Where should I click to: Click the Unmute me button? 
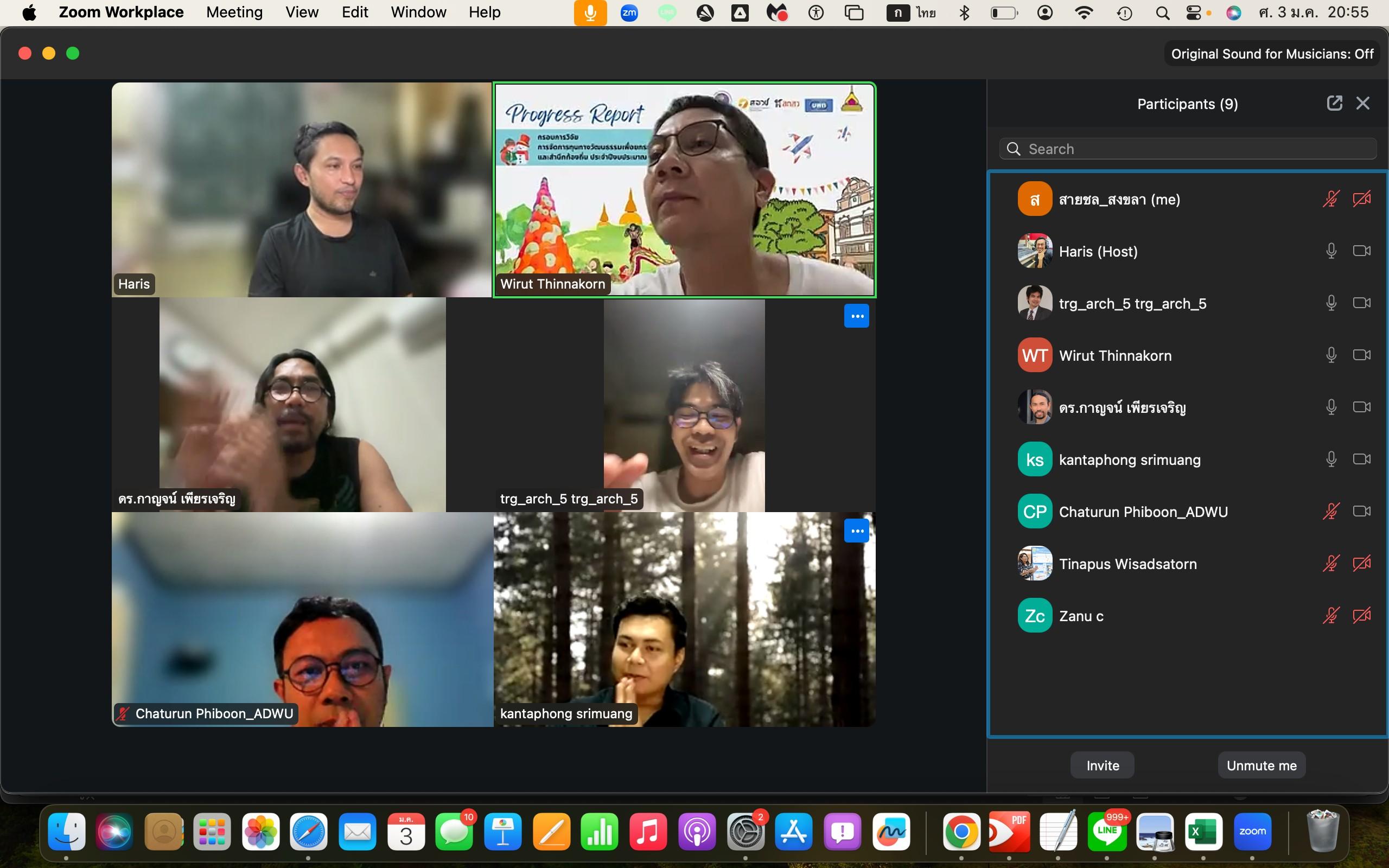tap(1261, 765)
